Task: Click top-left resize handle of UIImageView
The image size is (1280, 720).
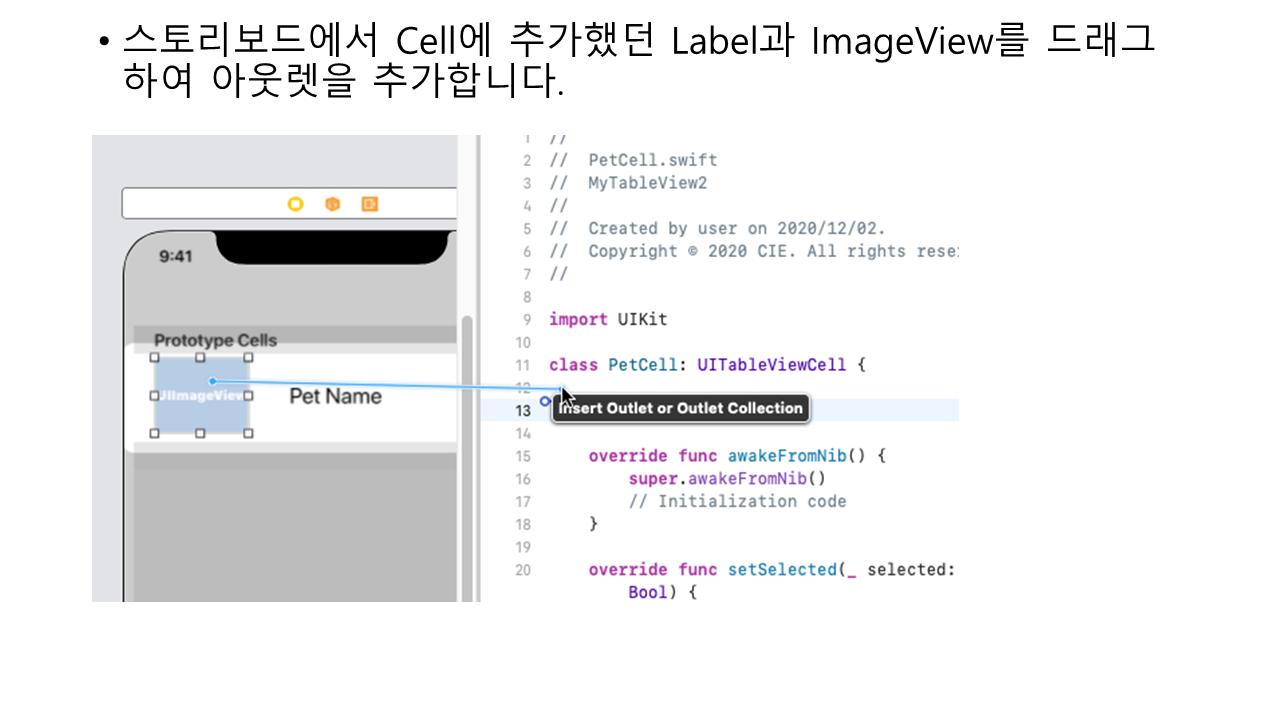Action: [154, 357]
